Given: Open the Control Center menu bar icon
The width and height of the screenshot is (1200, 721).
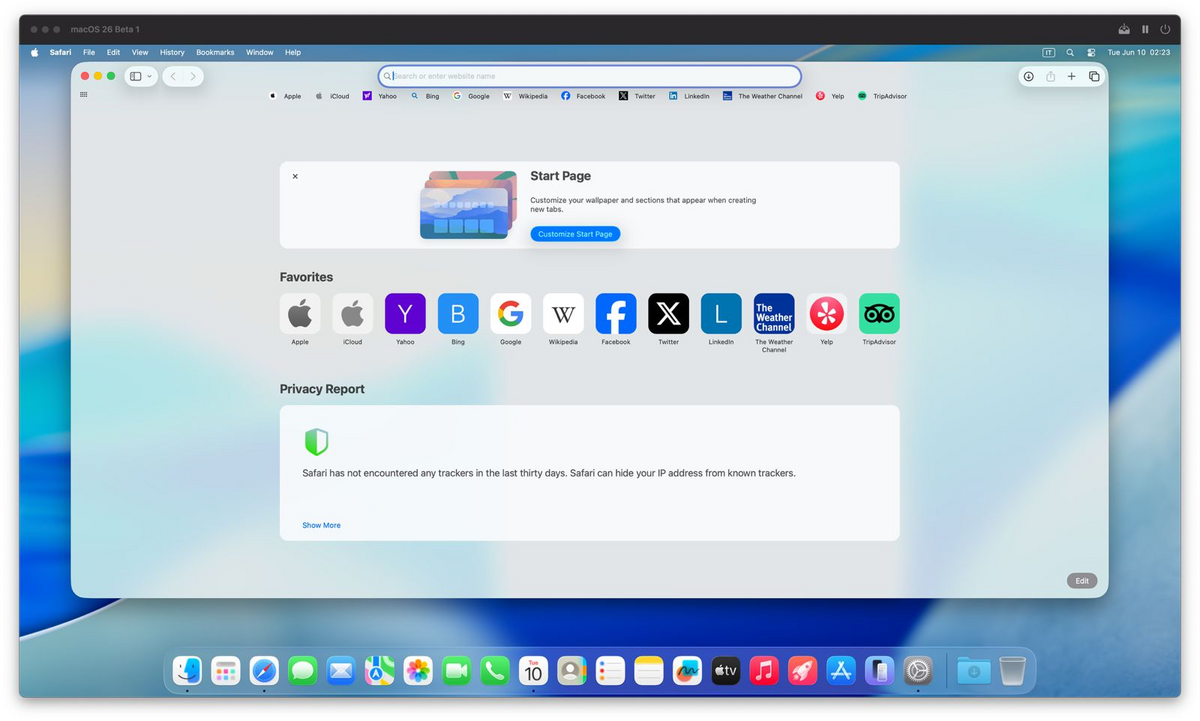Looking at the screenshot, I should pyautogui.click(x=1091, y=52).
